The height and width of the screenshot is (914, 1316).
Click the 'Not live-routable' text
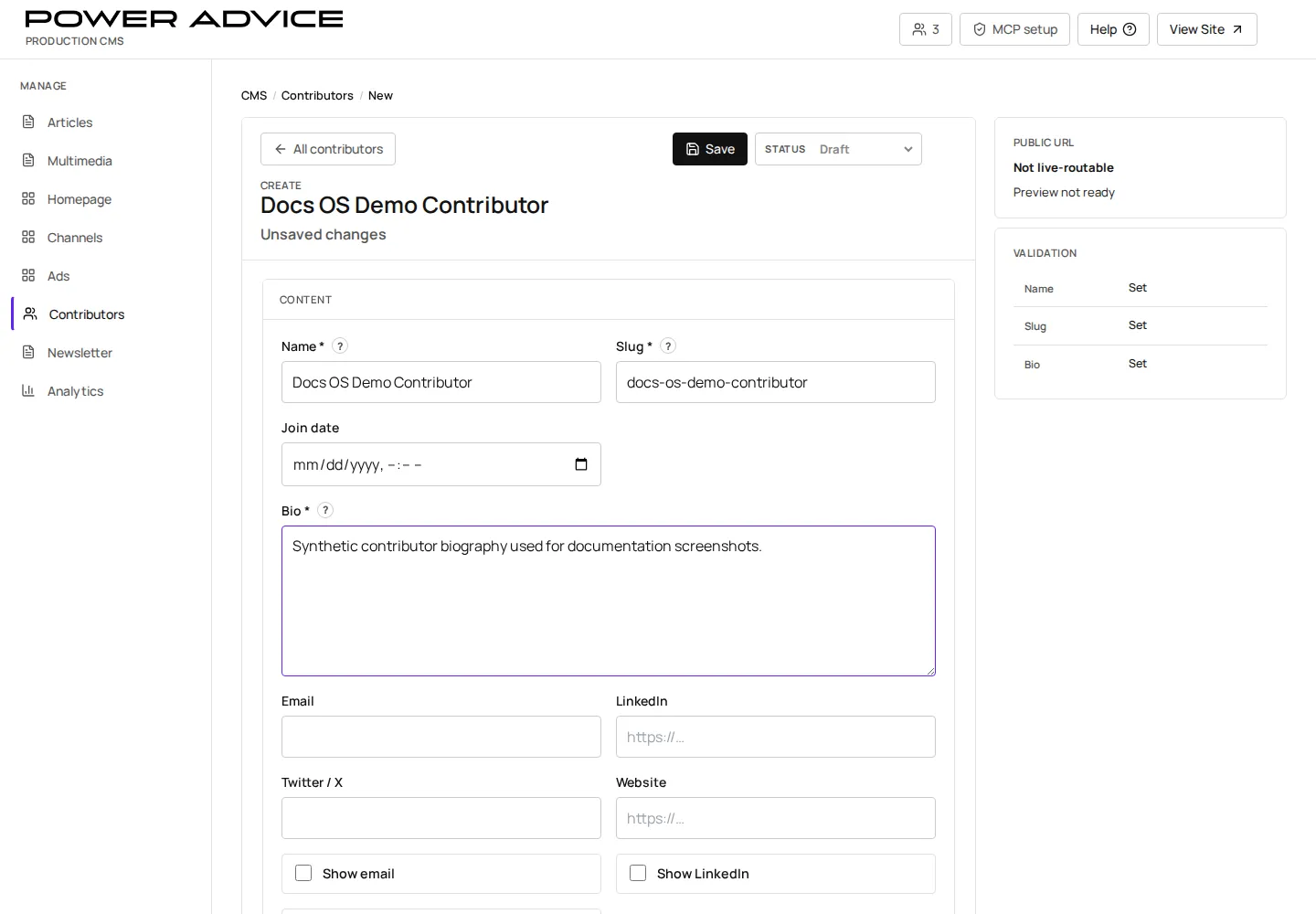(1063, 167)
